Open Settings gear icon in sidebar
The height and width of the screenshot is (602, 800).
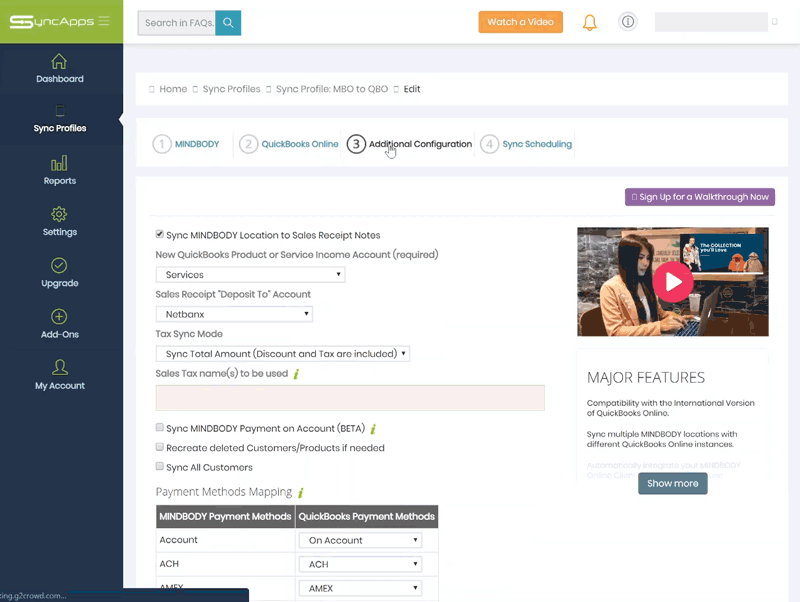coord(59,214)
